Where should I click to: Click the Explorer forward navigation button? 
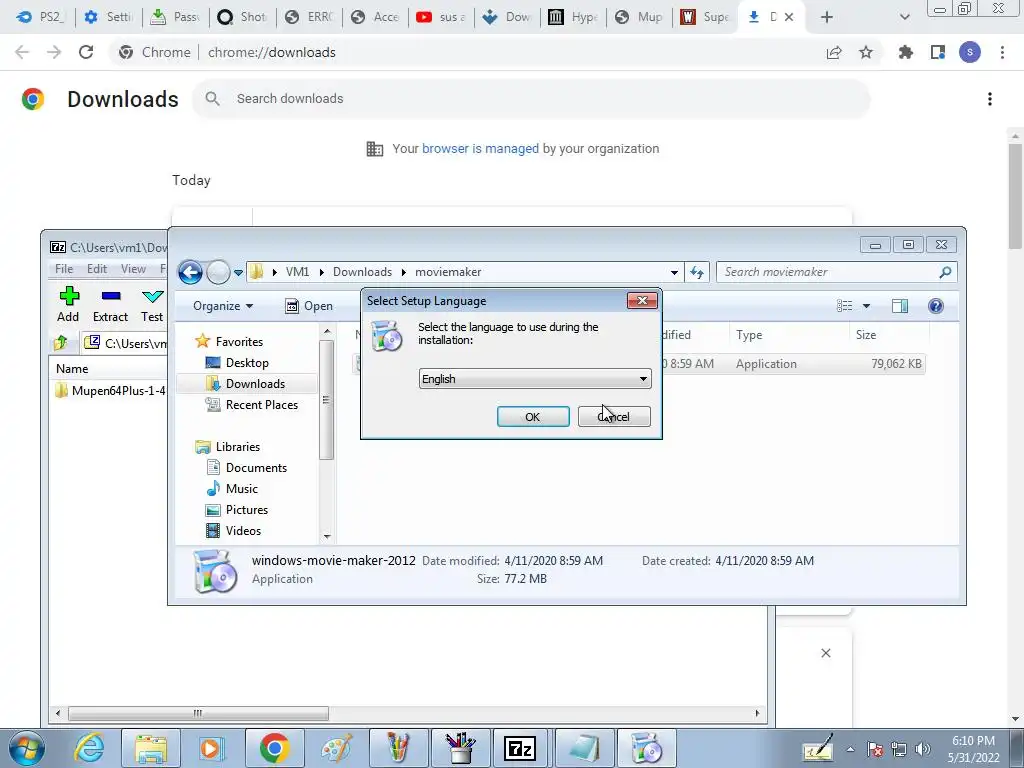point(218,272)
